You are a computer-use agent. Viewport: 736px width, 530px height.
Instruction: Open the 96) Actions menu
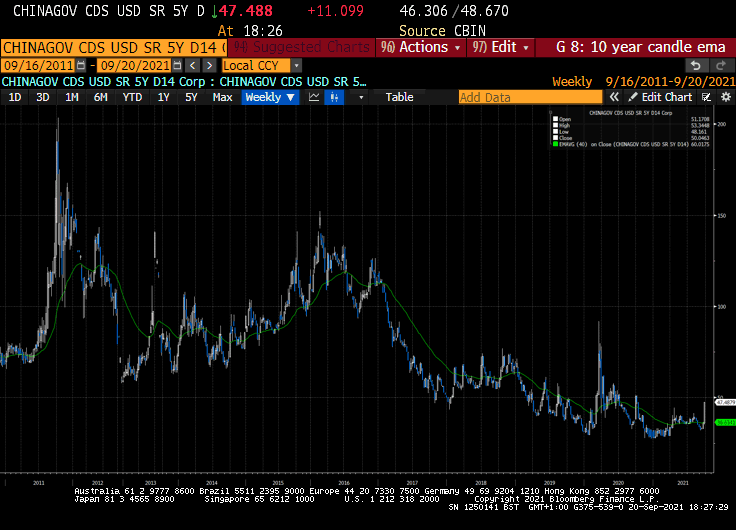[x=421, y=47]
